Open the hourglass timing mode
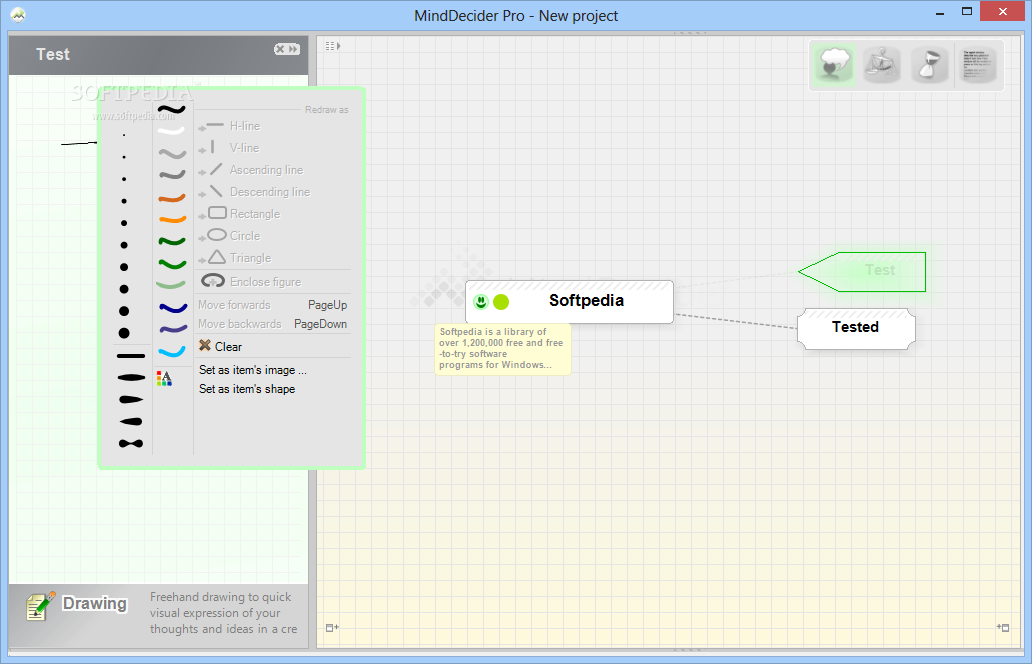The image size is (1032, 664). click(x=929, y=65)
